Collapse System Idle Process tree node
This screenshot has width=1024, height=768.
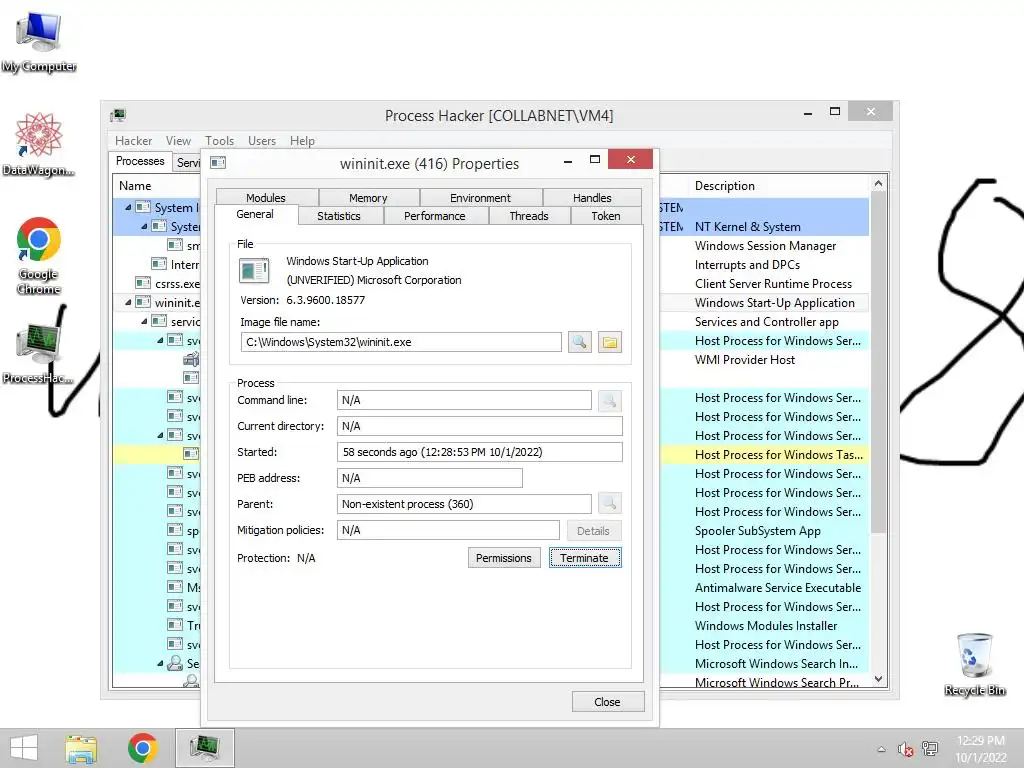[128, 207]
